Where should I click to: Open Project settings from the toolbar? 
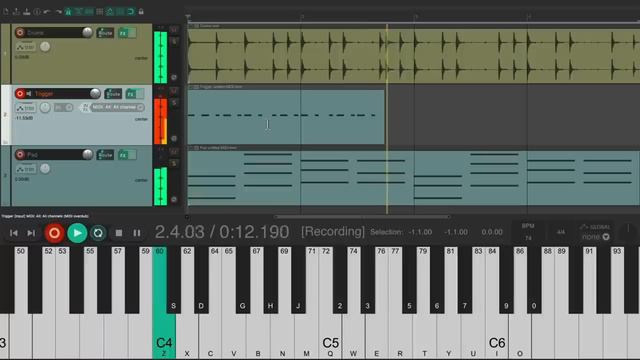(37, 12)
